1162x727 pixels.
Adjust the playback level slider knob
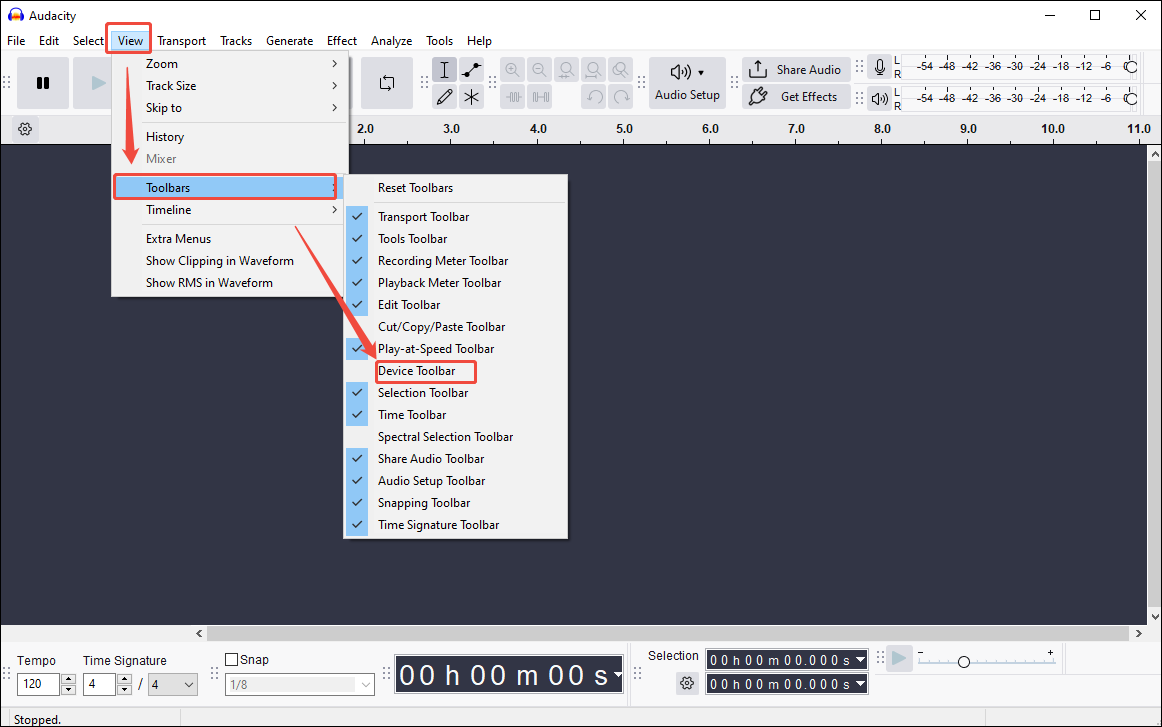[1131, 98]
